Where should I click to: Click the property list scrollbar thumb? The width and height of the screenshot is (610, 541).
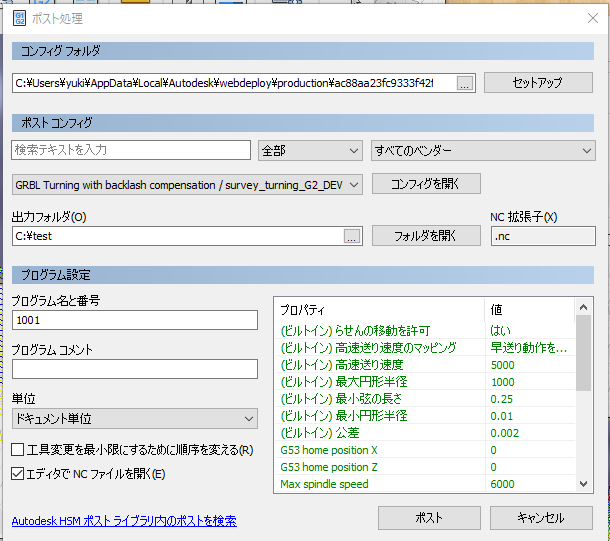click(x=583, y=353)
